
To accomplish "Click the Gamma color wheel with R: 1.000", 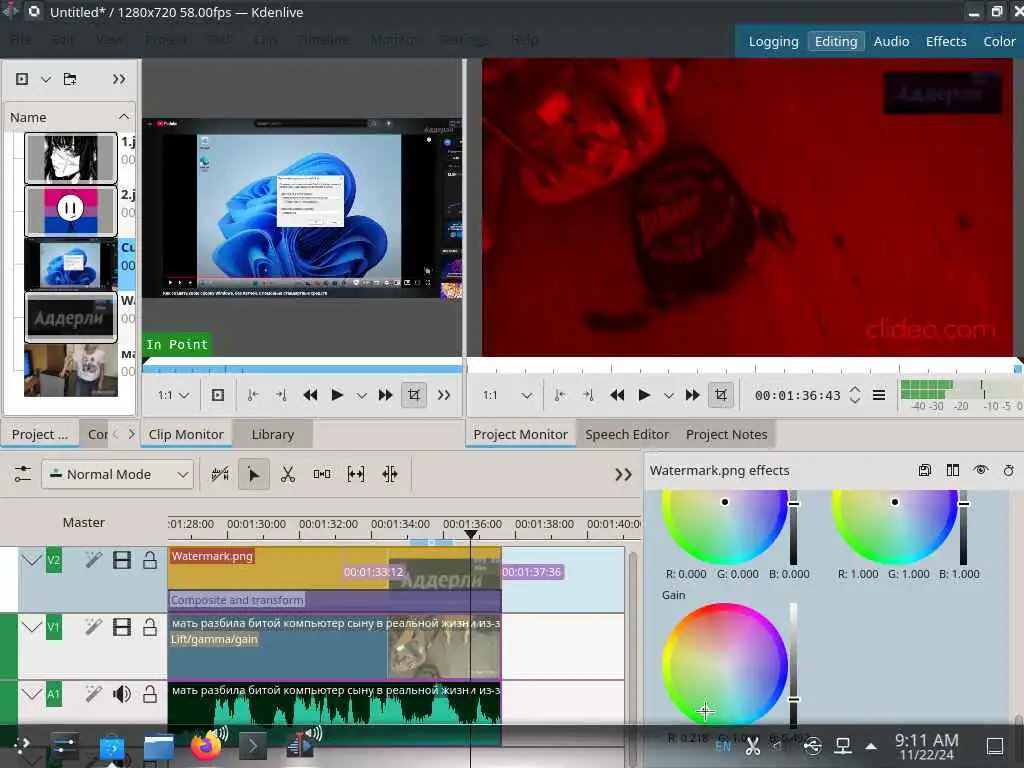I will point(895,526).
